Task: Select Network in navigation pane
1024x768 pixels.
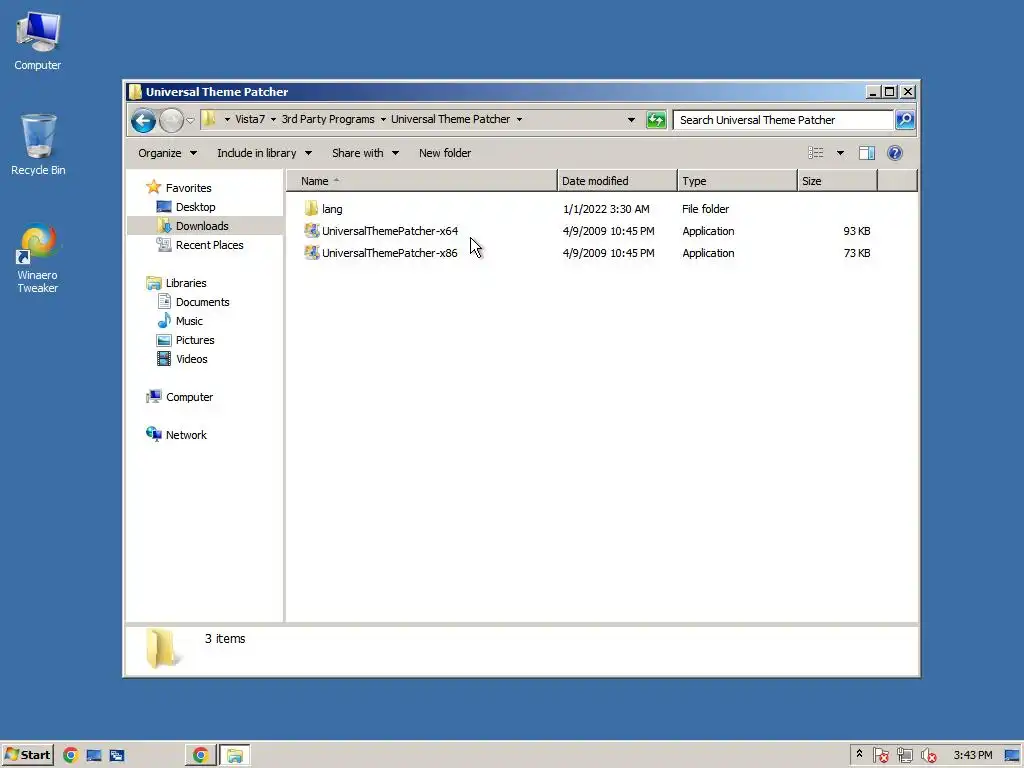Action: (x=176, y=435)
